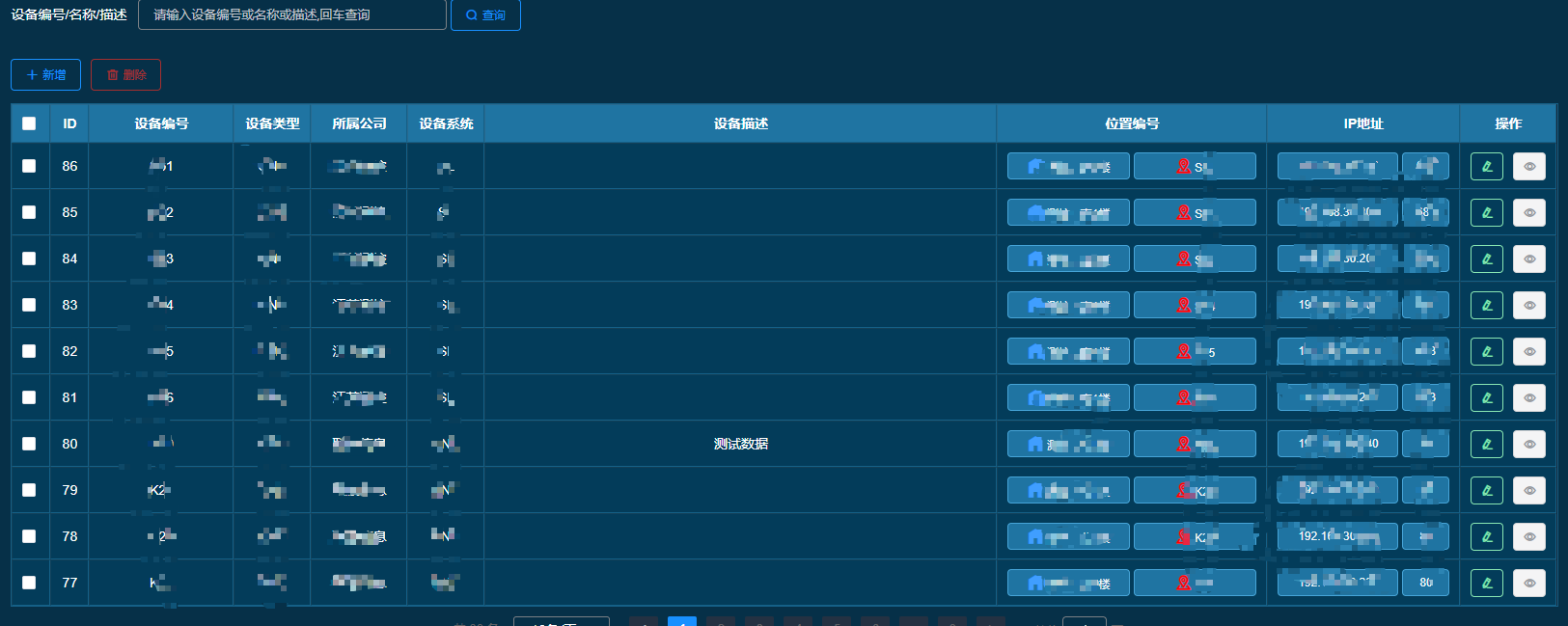Edit the device in row ID 79
Screen dimensions: 1568x626
click(x=1487, y=490)
